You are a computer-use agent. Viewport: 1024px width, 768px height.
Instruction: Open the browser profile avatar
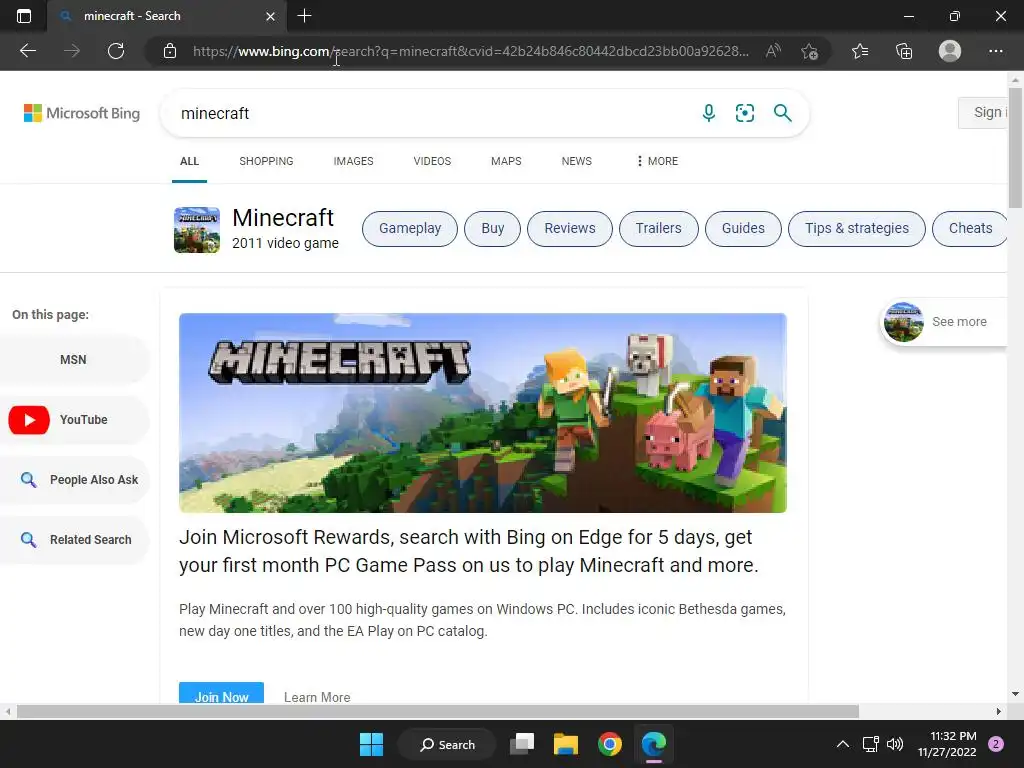pos(950,51)
